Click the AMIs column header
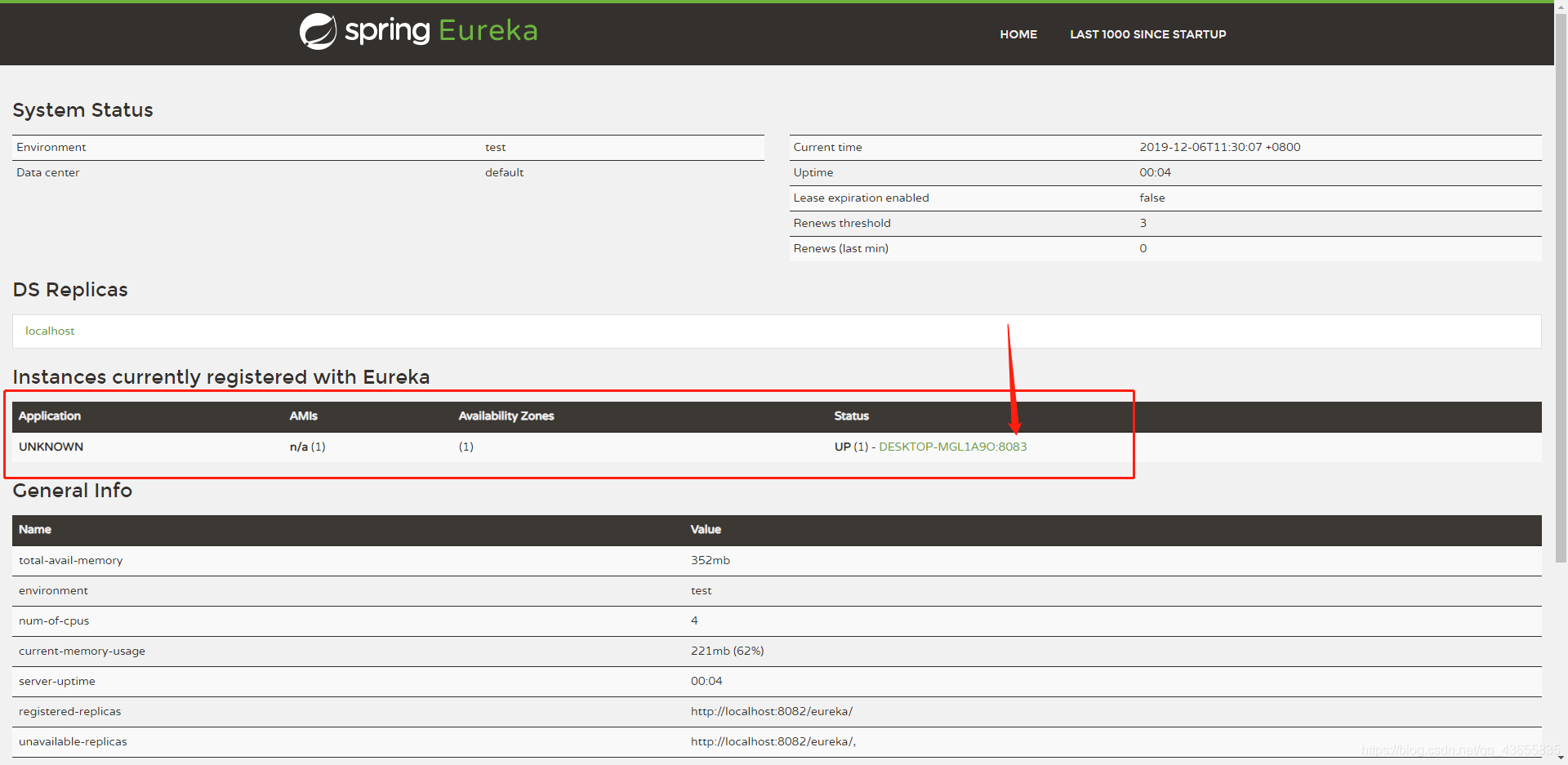Image resolution: width=1568 pixels, height=765 pixels. pyautogui.click(x=303, y=416)
